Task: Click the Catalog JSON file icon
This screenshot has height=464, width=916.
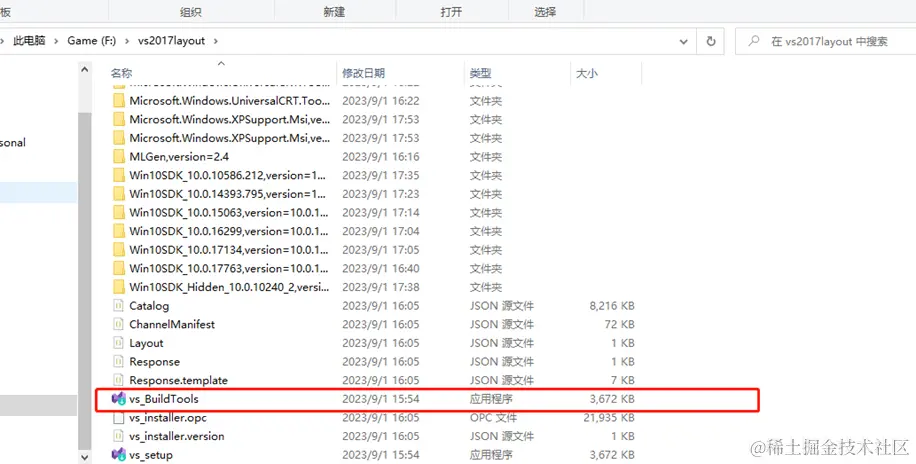Action: [x=119, y=306]
